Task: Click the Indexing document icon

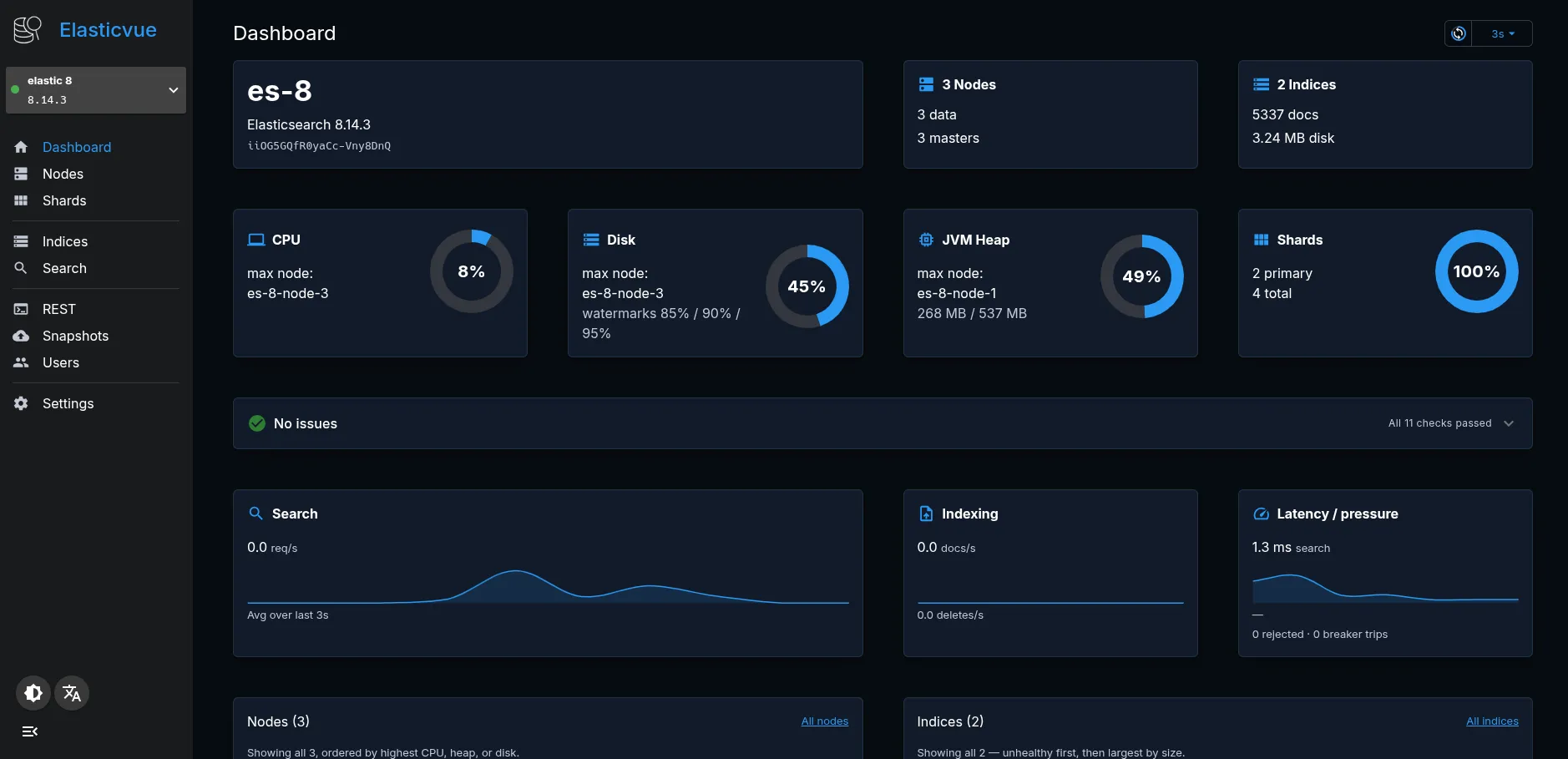Action: [926, 514]
